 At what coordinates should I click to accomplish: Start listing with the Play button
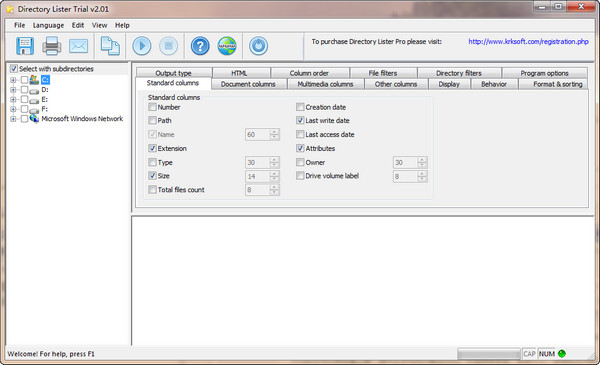pos(142,46)
